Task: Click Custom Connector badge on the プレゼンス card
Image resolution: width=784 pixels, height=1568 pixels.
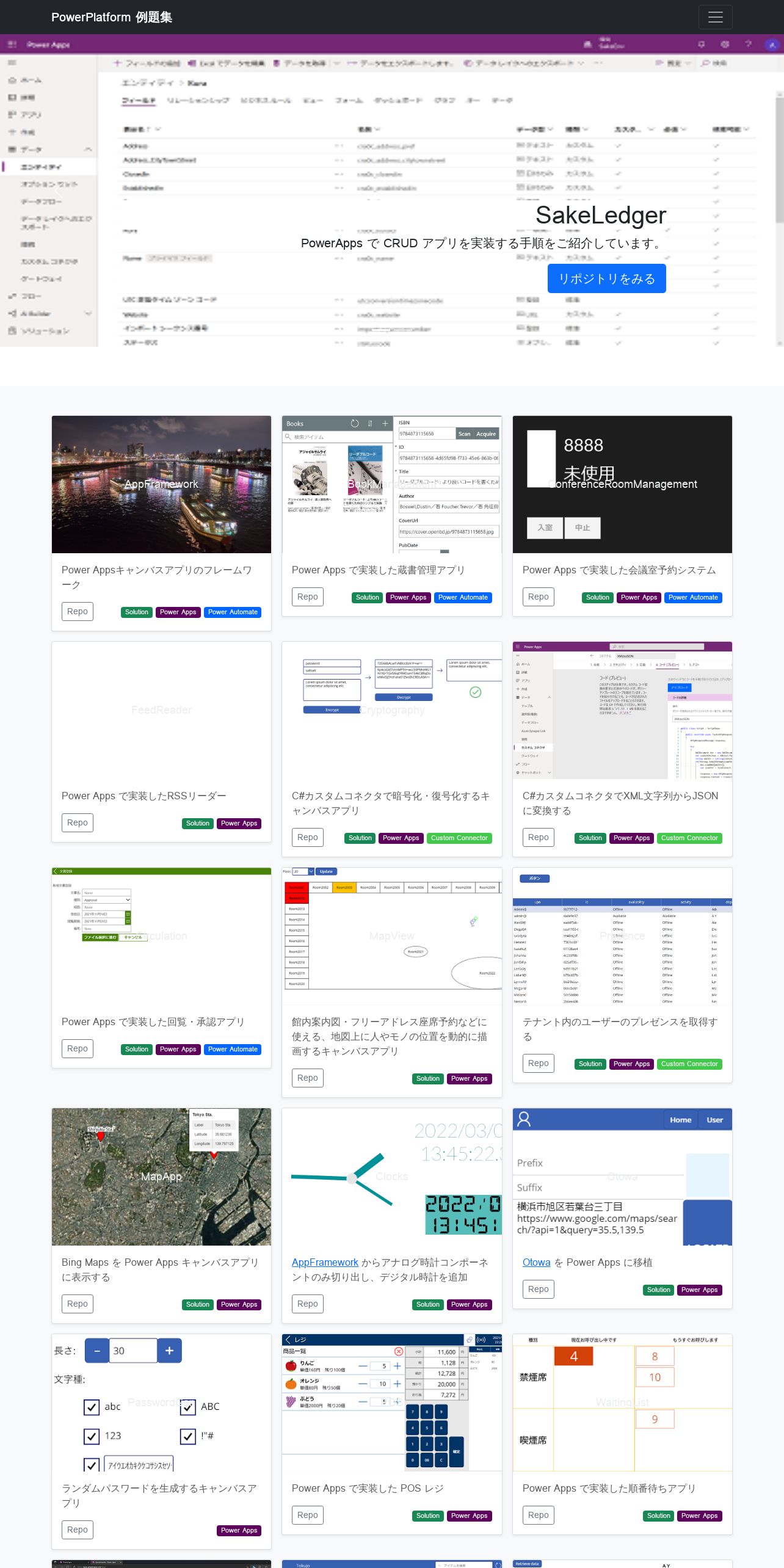Action: tap(689, 1064)
